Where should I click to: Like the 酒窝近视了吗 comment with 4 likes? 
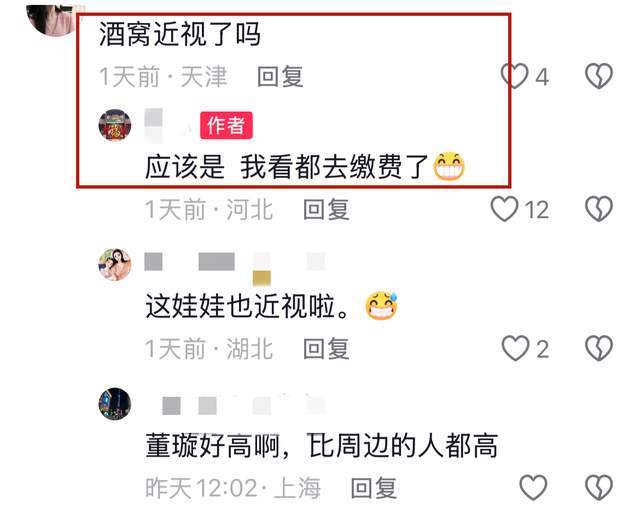click(x=514, y=76)
